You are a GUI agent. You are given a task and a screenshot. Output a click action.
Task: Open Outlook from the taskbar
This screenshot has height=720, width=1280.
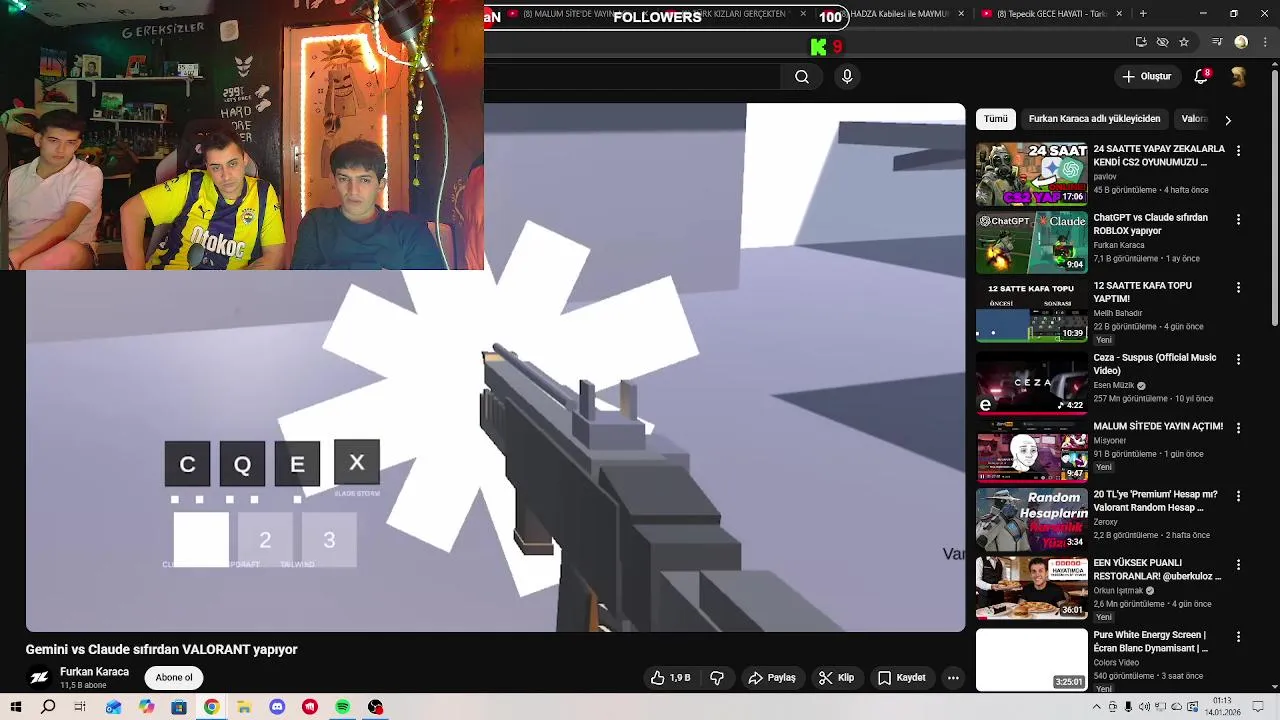click(113, 707)
